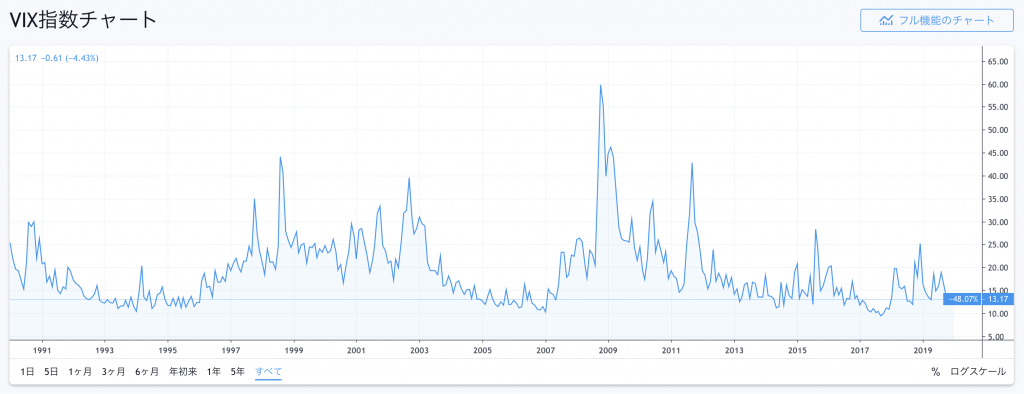Toggle the ログスケール log scale
This screenshot has width=1024, height=394.
click(x=978, y=372)
